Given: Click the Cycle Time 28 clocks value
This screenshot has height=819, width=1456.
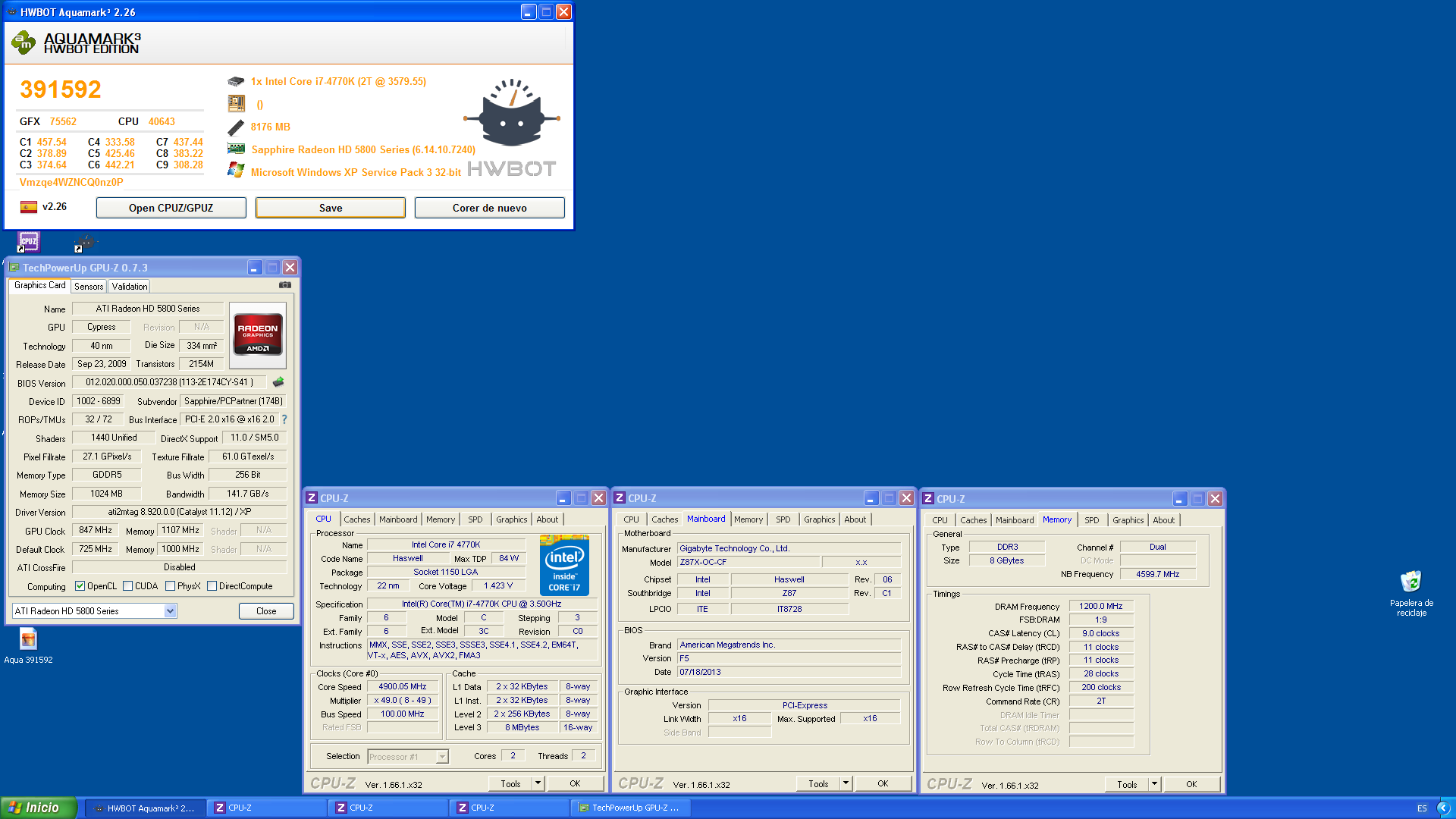Looking at the screenshot, I should pyautogui.click(x=1101, y=674).
